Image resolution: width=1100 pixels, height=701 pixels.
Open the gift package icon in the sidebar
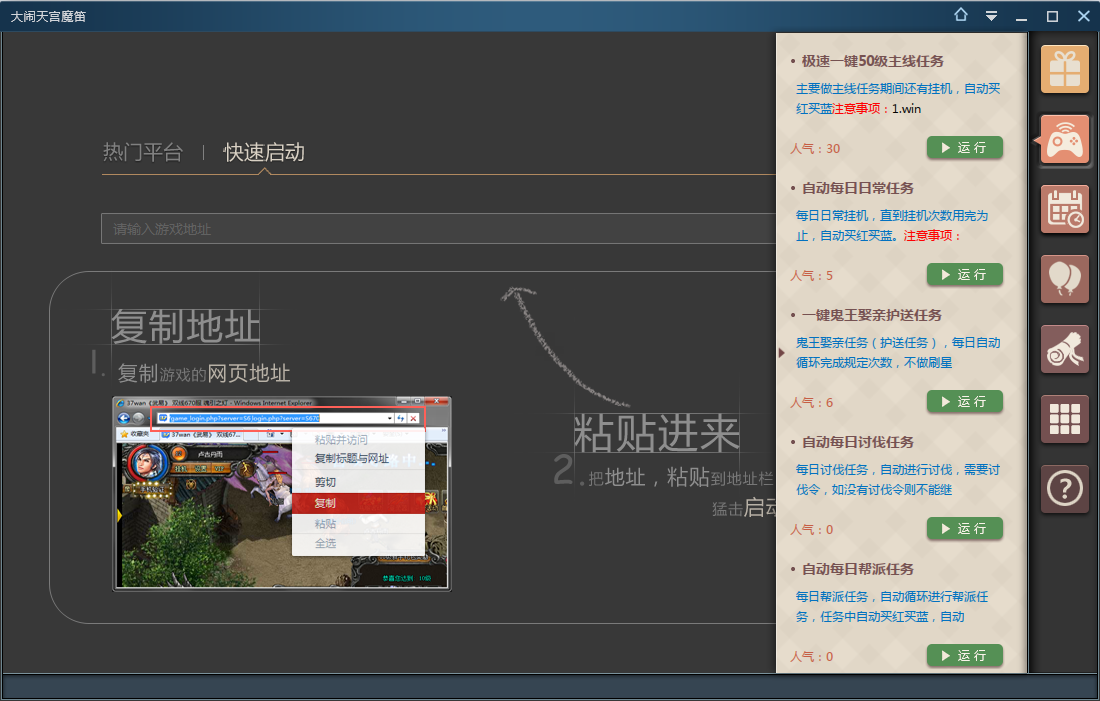[1064, 70]
